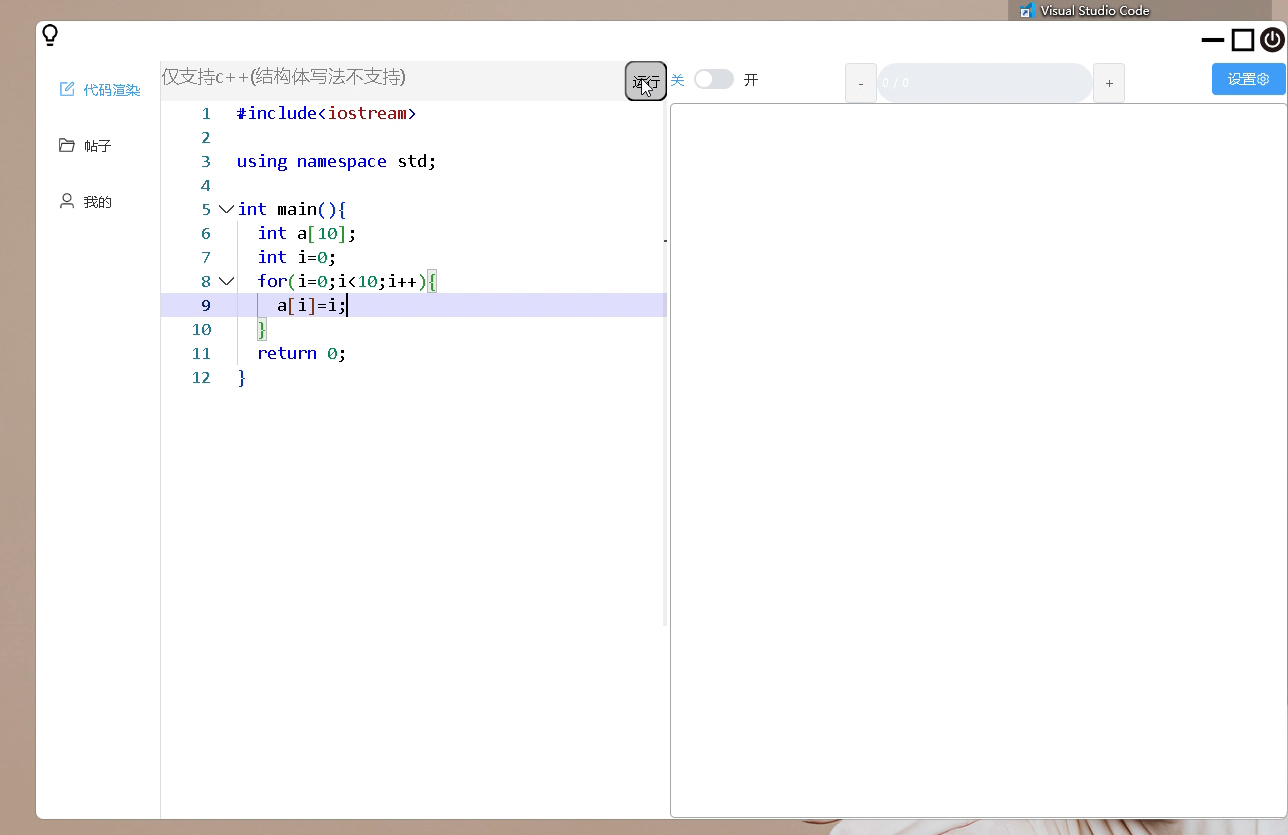
Task: Open the 设置 settings button
Action: 1248,79
